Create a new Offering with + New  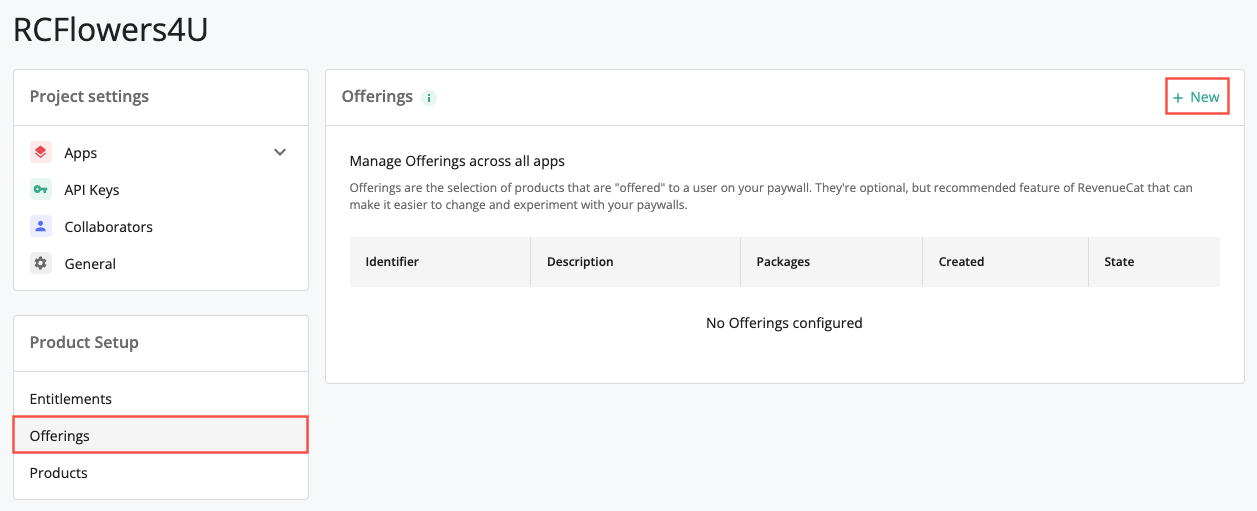click(x=1197, y=97)
